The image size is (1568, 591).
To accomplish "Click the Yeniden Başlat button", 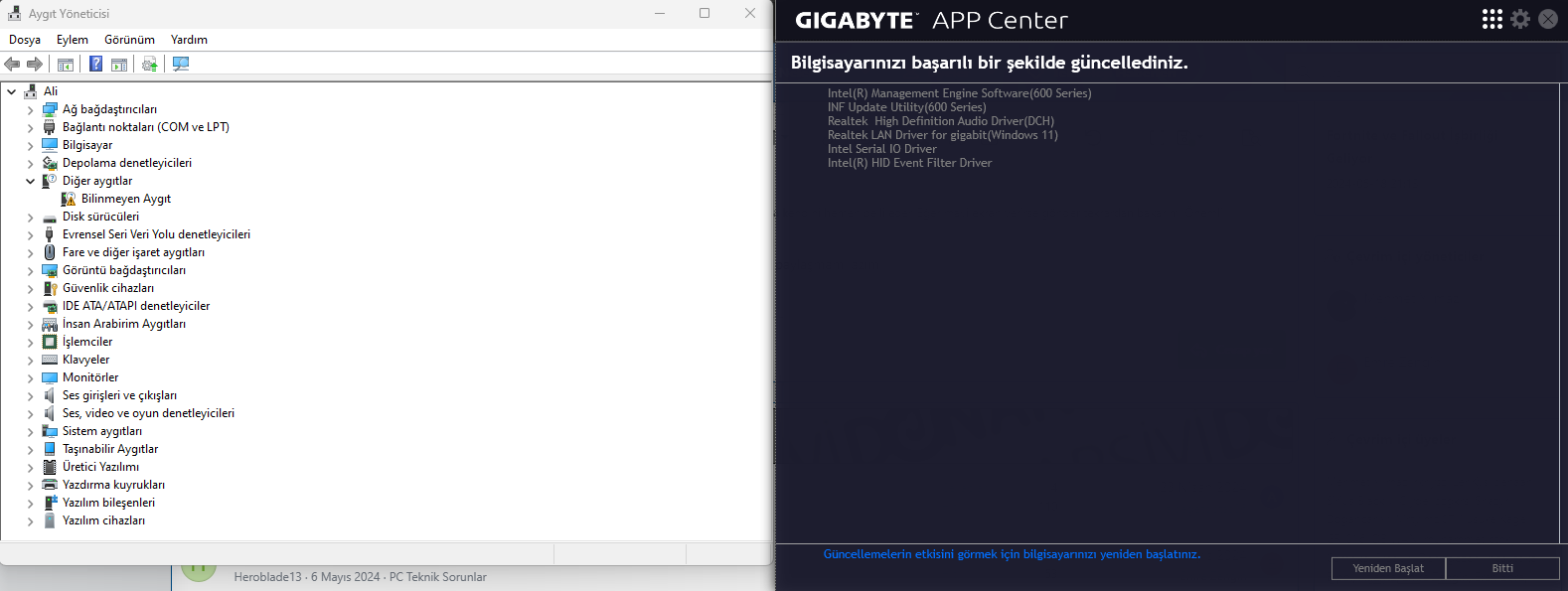I will (1388, 568).
